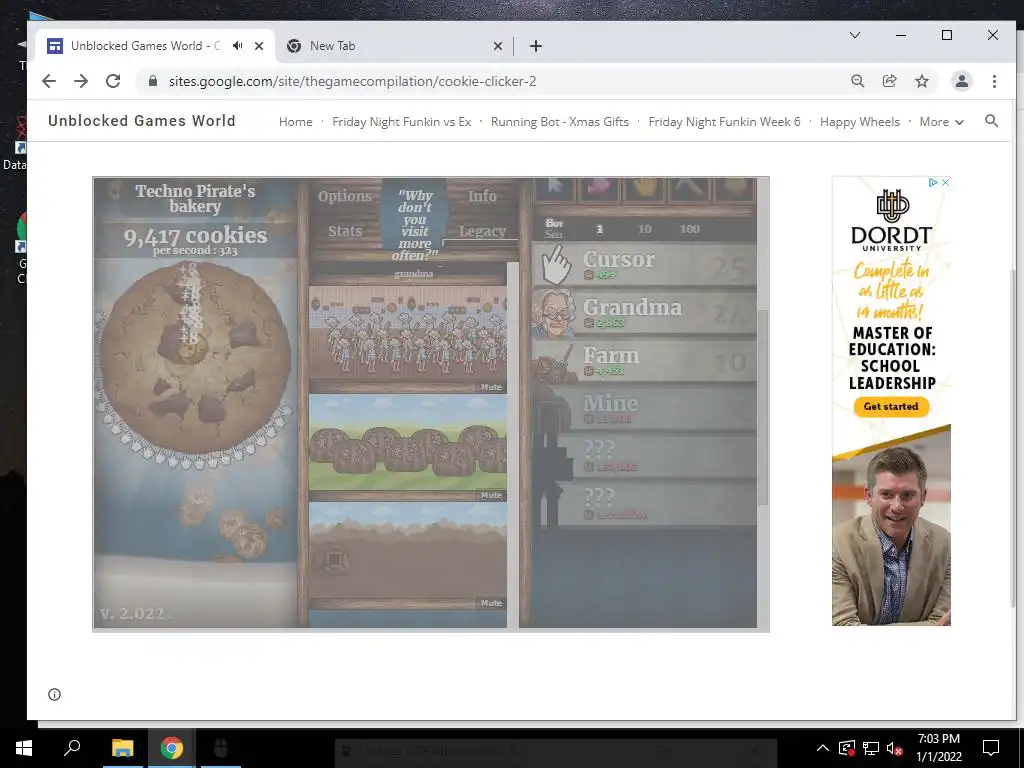
Task: Go back to previous page
Action: point(49,81)
